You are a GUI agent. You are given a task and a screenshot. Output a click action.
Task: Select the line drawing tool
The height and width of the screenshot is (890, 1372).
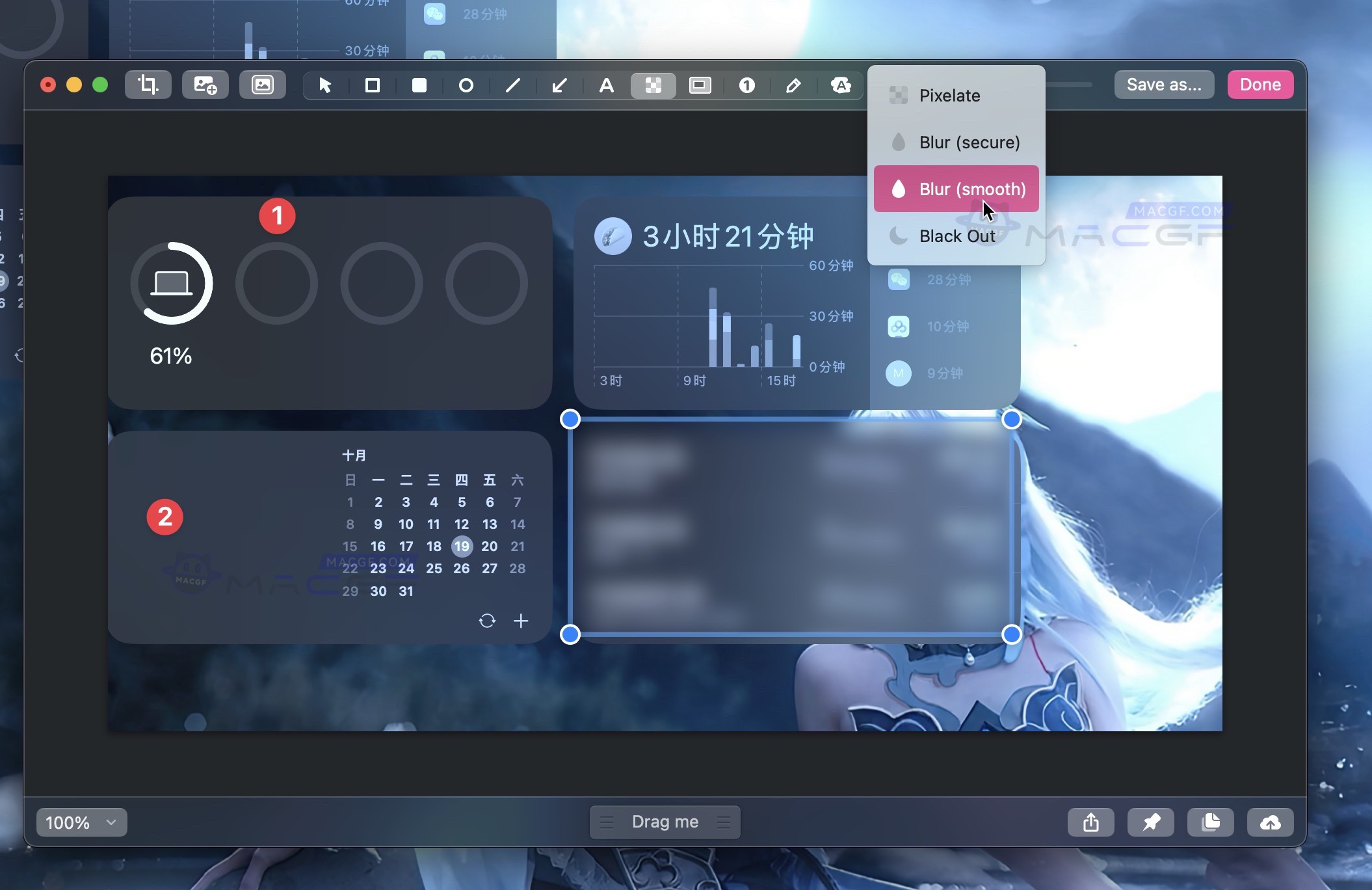[x=512, y=85]
